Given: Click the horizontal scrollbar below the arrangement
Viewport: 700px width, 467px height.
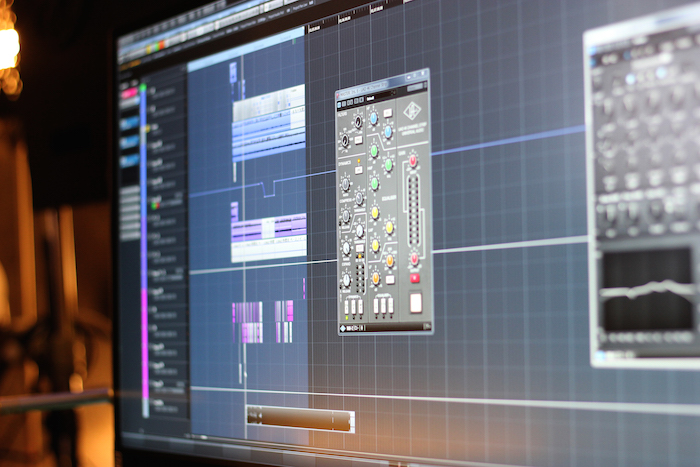Looking at the screenshot, I should click(300, 420).
